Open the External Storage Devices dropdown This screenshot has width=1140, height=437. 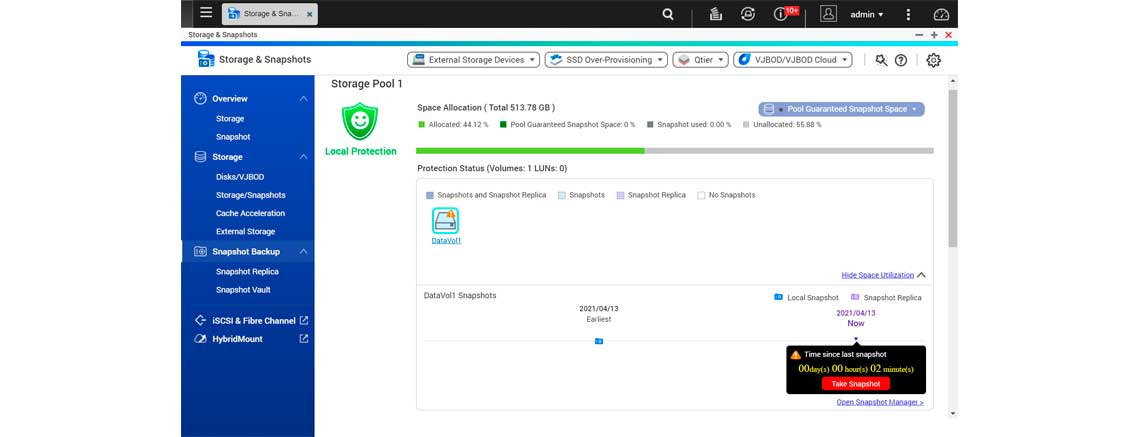(x=473, y=60)
